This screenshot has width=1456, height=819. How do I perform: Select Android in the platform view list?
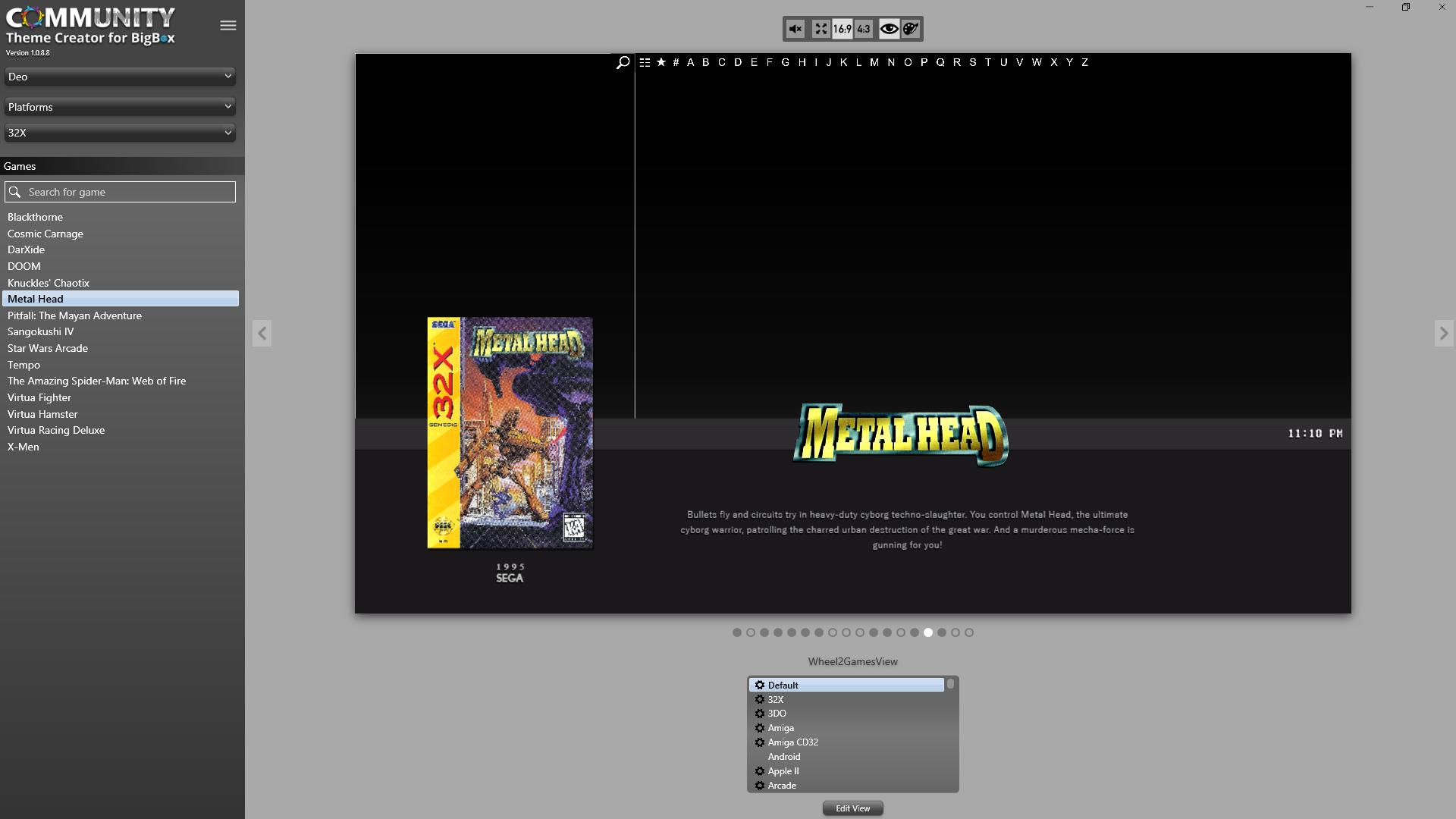coord(846,757)
